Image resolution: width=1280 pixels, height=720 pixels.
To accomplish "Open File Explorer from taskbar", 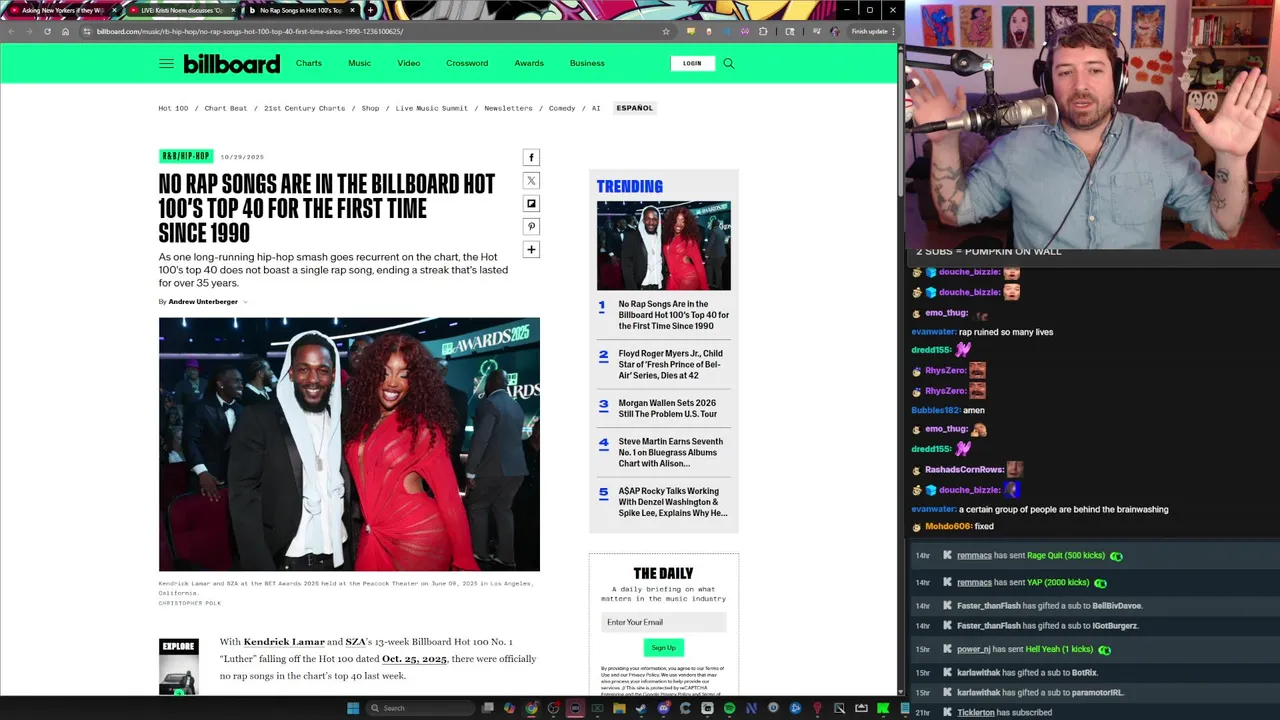I will 619,708.
